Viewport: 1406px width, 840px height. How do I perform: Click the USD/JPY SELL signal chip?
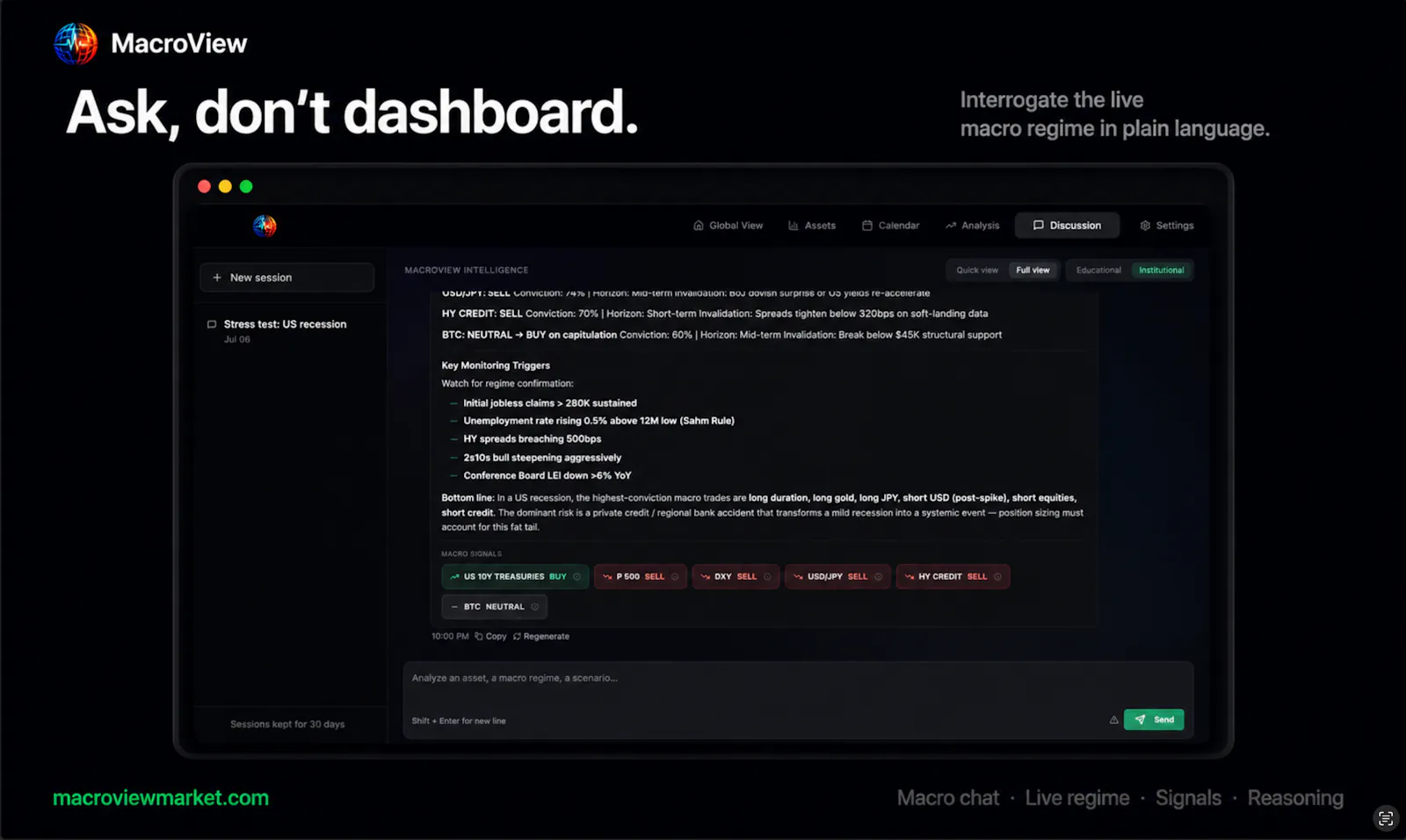[837, 576]
